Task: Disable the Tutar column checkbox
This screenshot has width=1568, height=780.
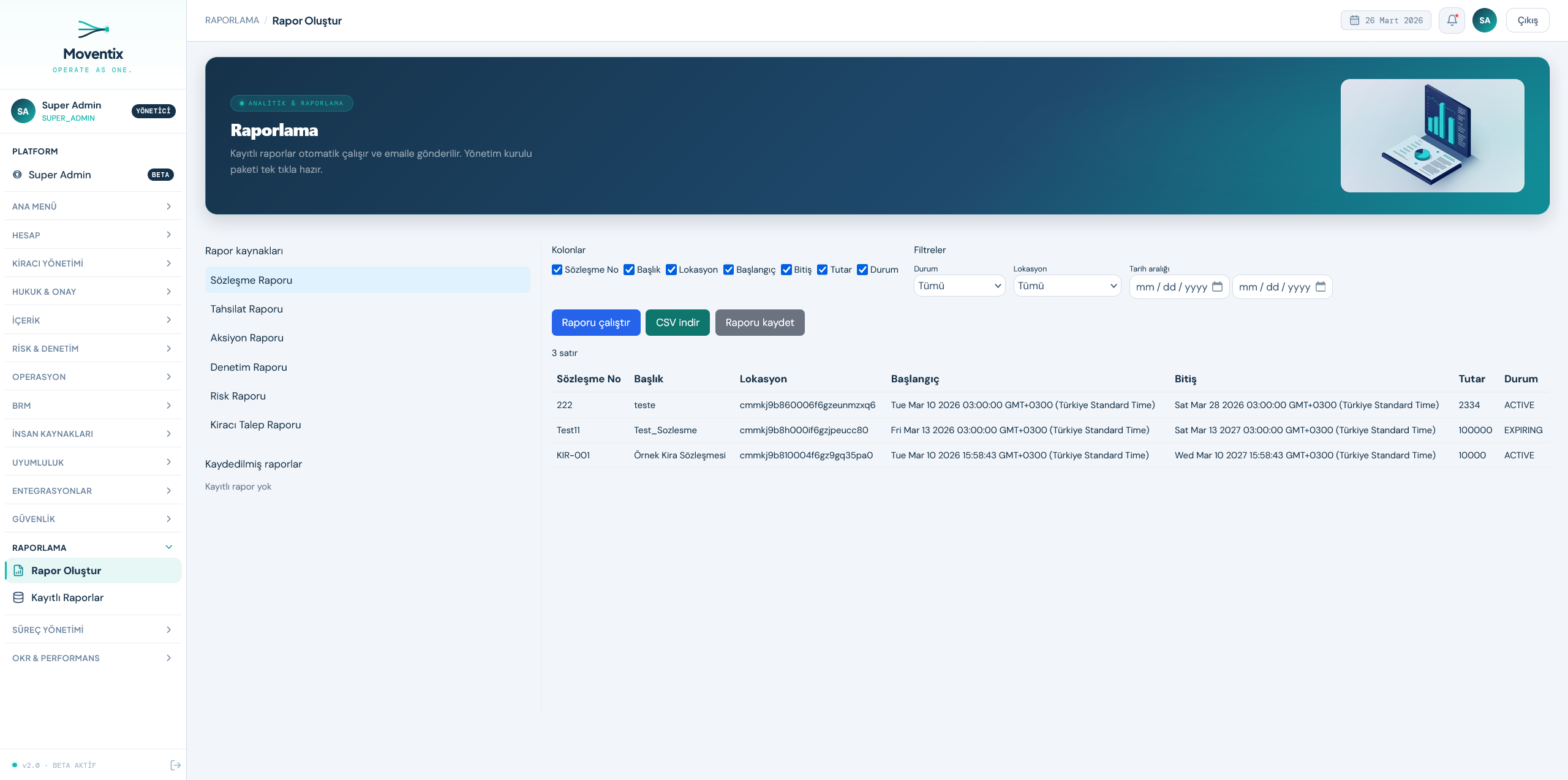Action: 823,270
